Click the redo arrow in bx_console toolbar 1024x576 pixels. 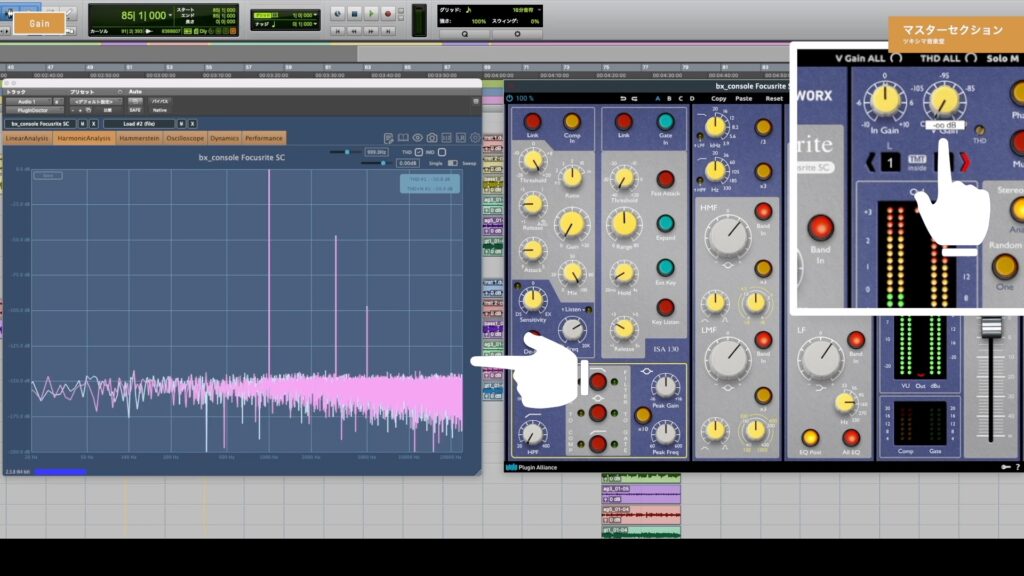[x=633, y=99]
